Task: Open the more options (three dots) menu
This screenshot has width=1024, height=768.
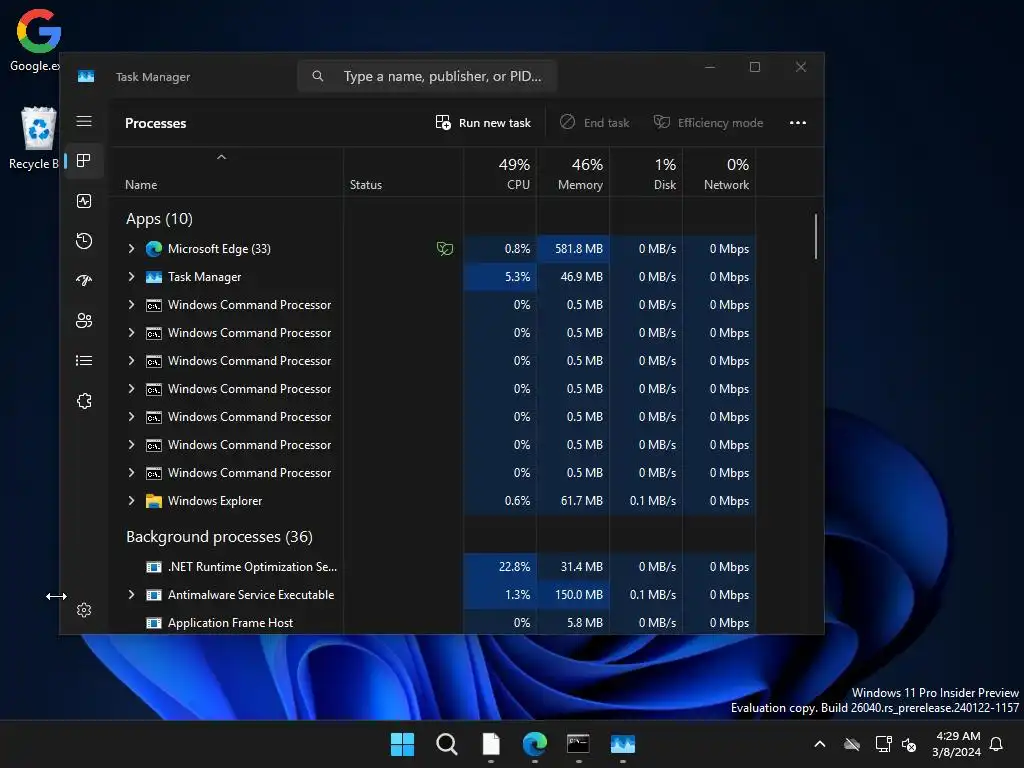Action: pos(797,123)
